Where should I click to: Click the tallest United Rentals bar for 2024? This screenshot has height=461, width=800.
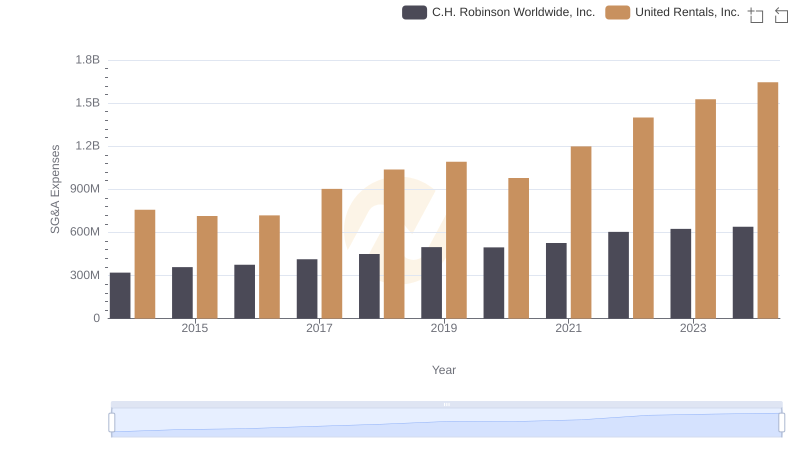[x=767, y=200]
